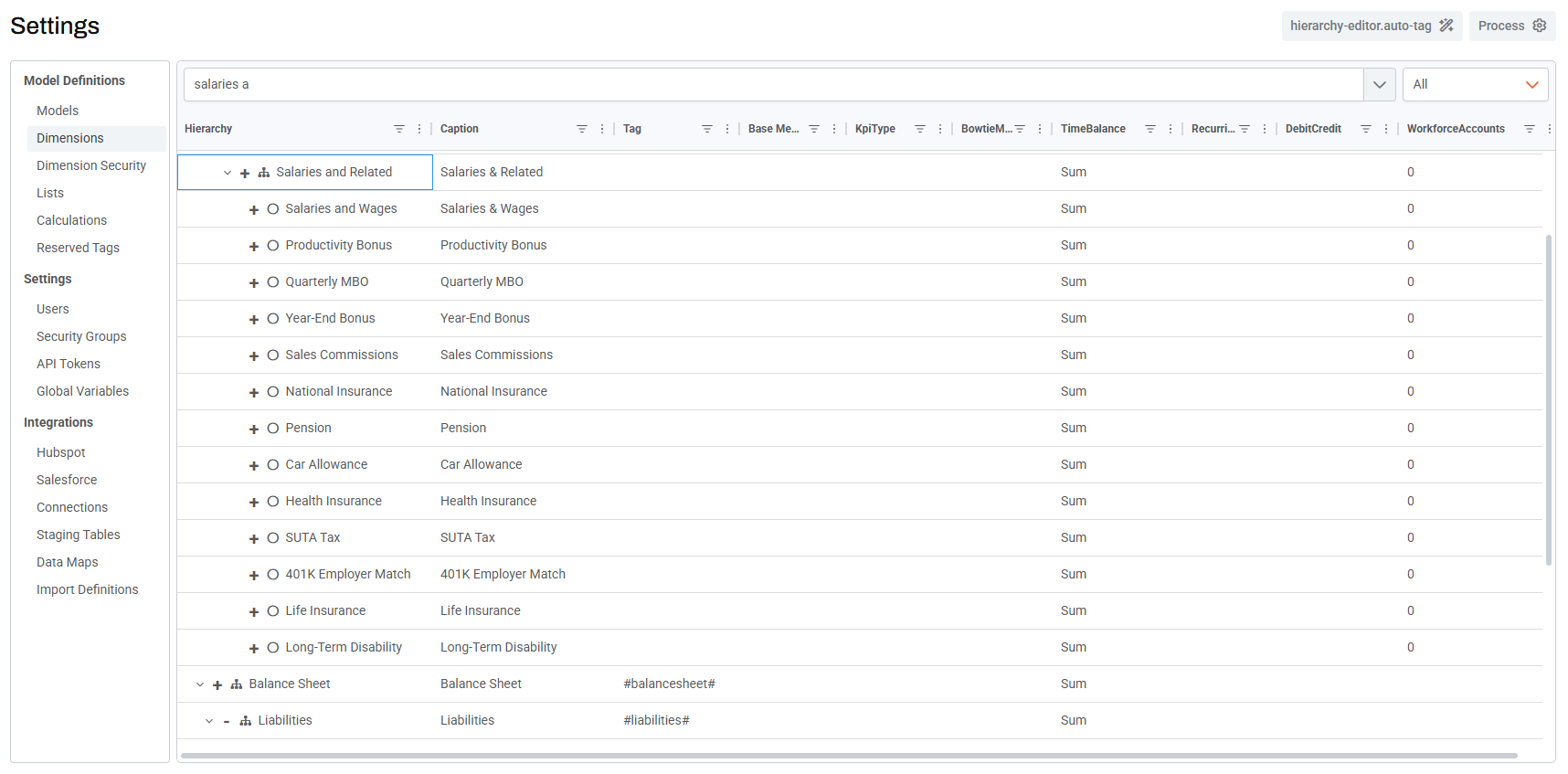The image size is (1568, 774).
Task: Open filter icon on TimeBalance column
Action: pyautogui.click(x=1150, y=129)
